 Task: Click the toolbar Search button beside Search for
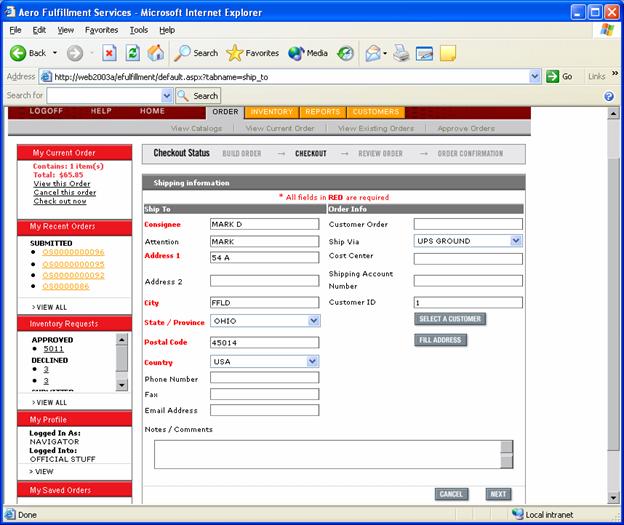pos(198,96)
